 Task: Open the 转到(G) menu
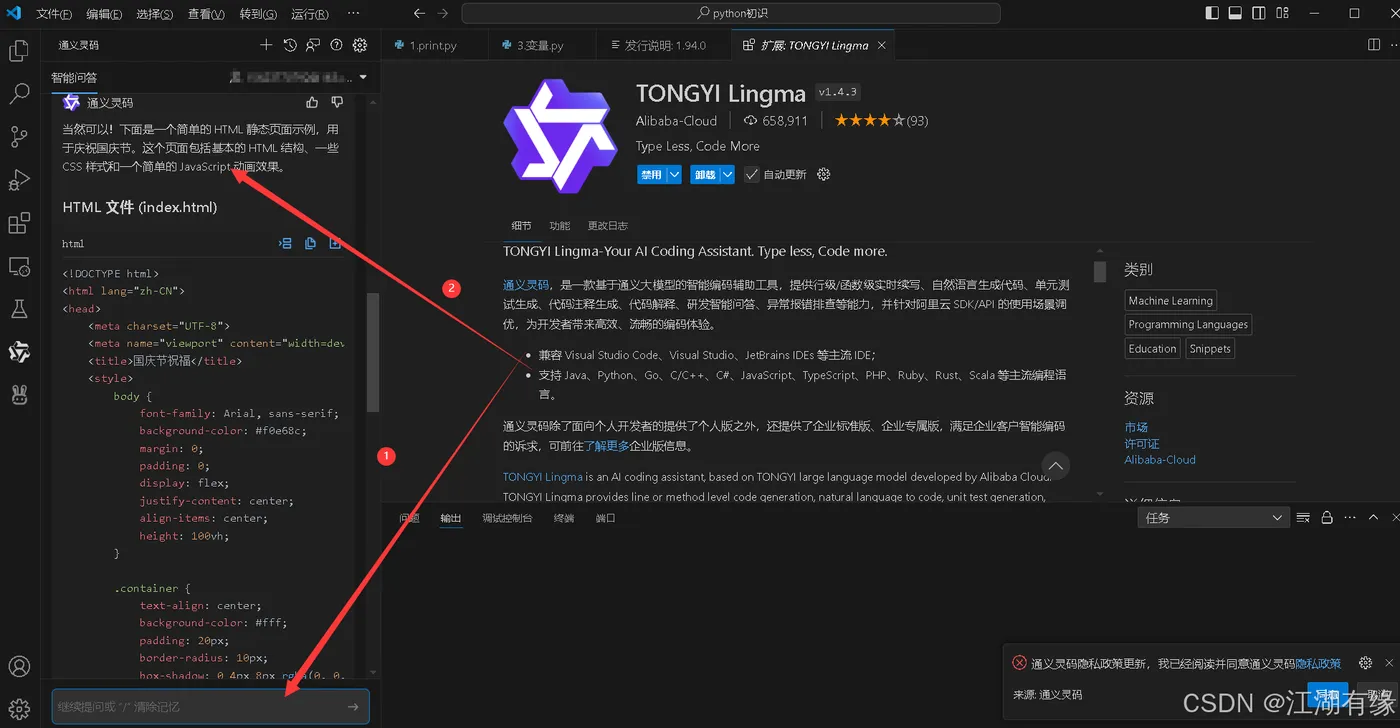pos(258,14)
